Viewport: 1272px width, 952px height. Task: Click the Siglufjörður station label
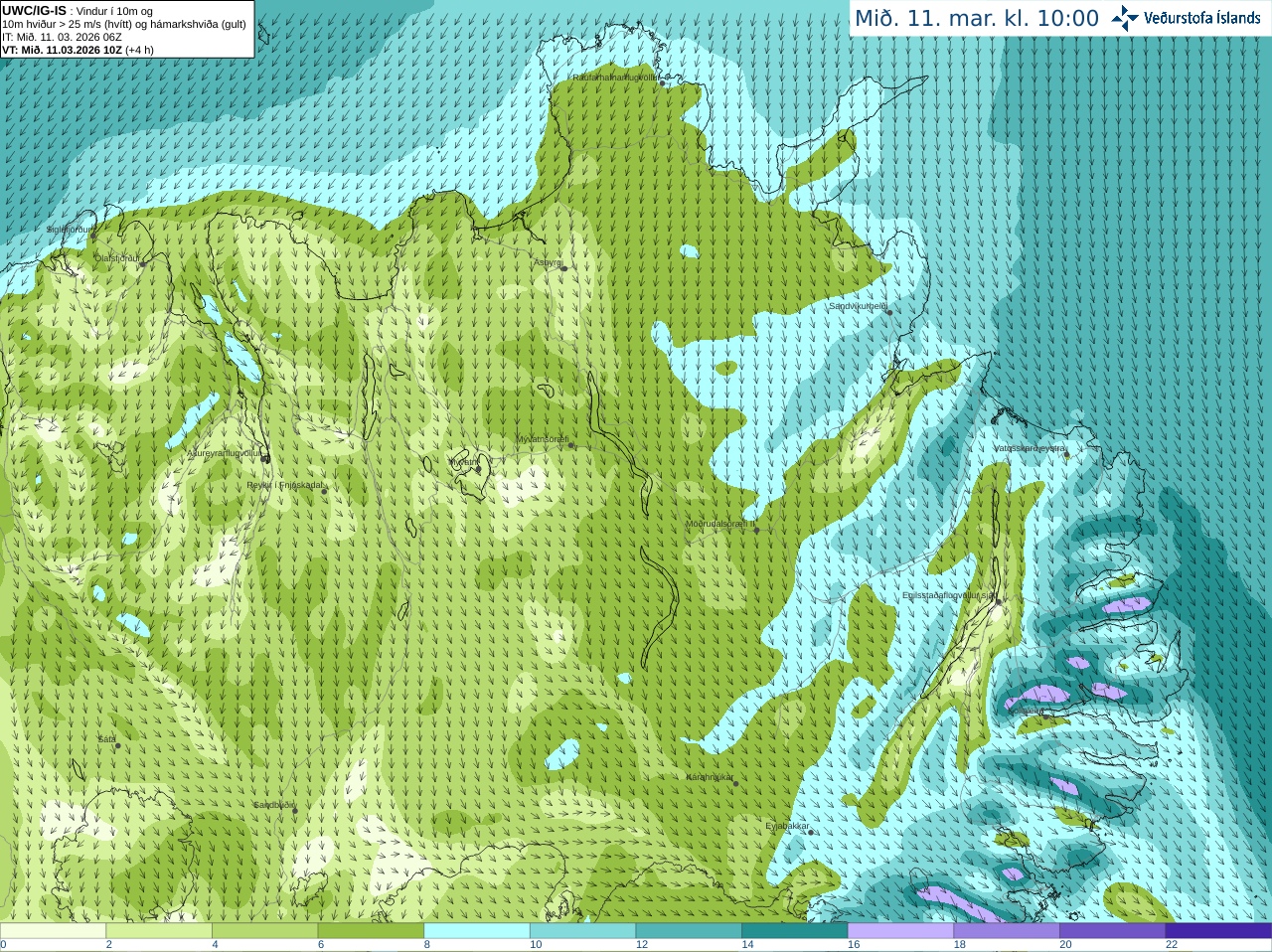coord(70,230)
